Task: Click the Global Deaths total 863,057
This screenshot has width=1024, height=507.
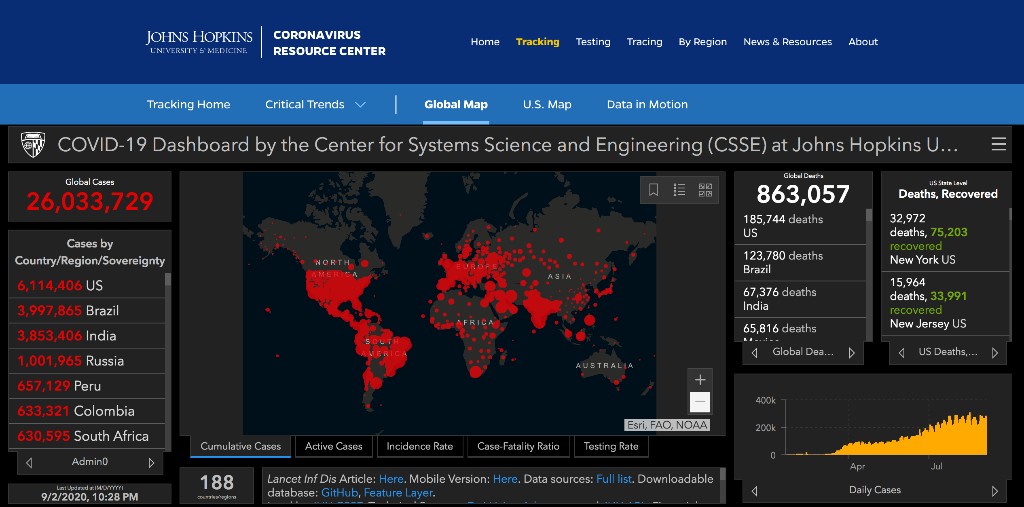Action: click(x=803, y=195)
